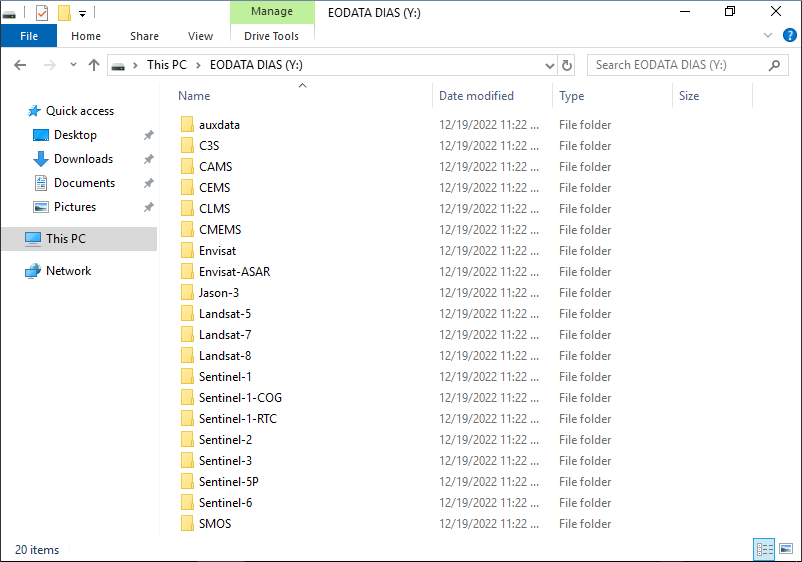Switch to the View ribbon tab

[x=200, y=36]
